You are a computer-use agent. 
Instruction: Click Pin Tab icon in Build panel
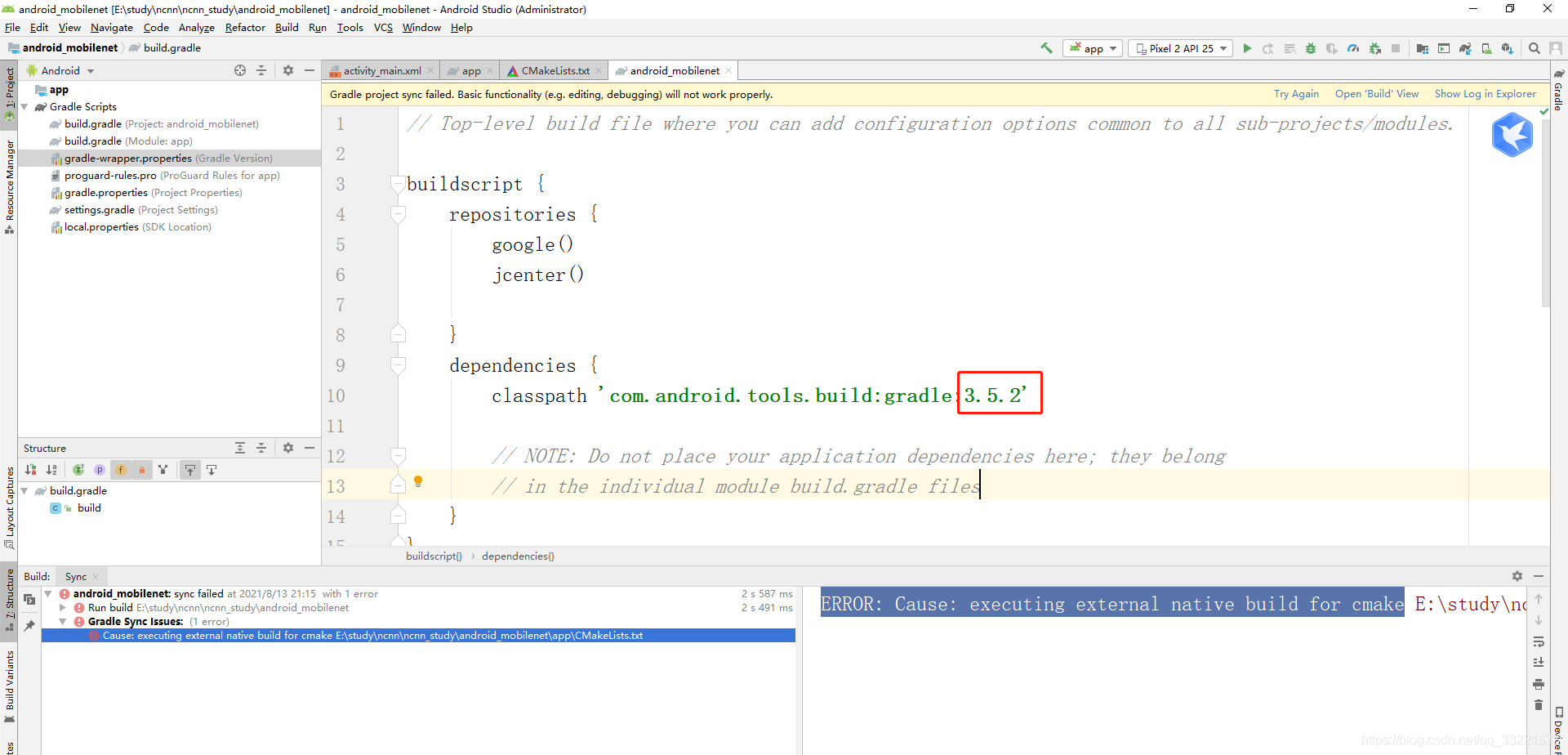coord(29,625)
